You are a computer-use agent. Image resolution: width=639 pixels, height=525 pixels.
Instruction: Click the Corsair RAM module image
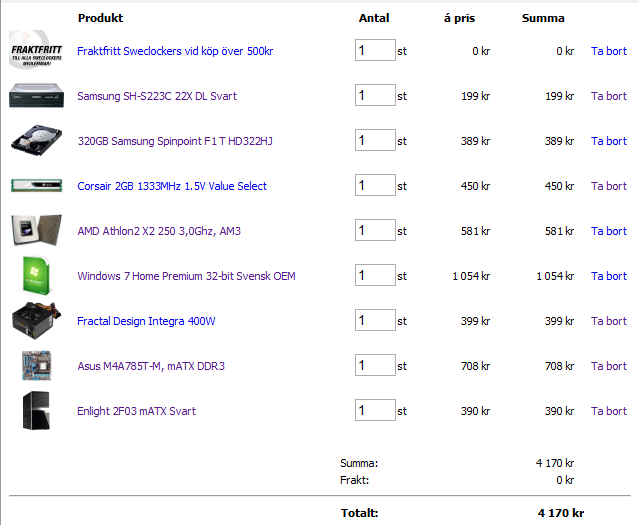pos(36,186)
